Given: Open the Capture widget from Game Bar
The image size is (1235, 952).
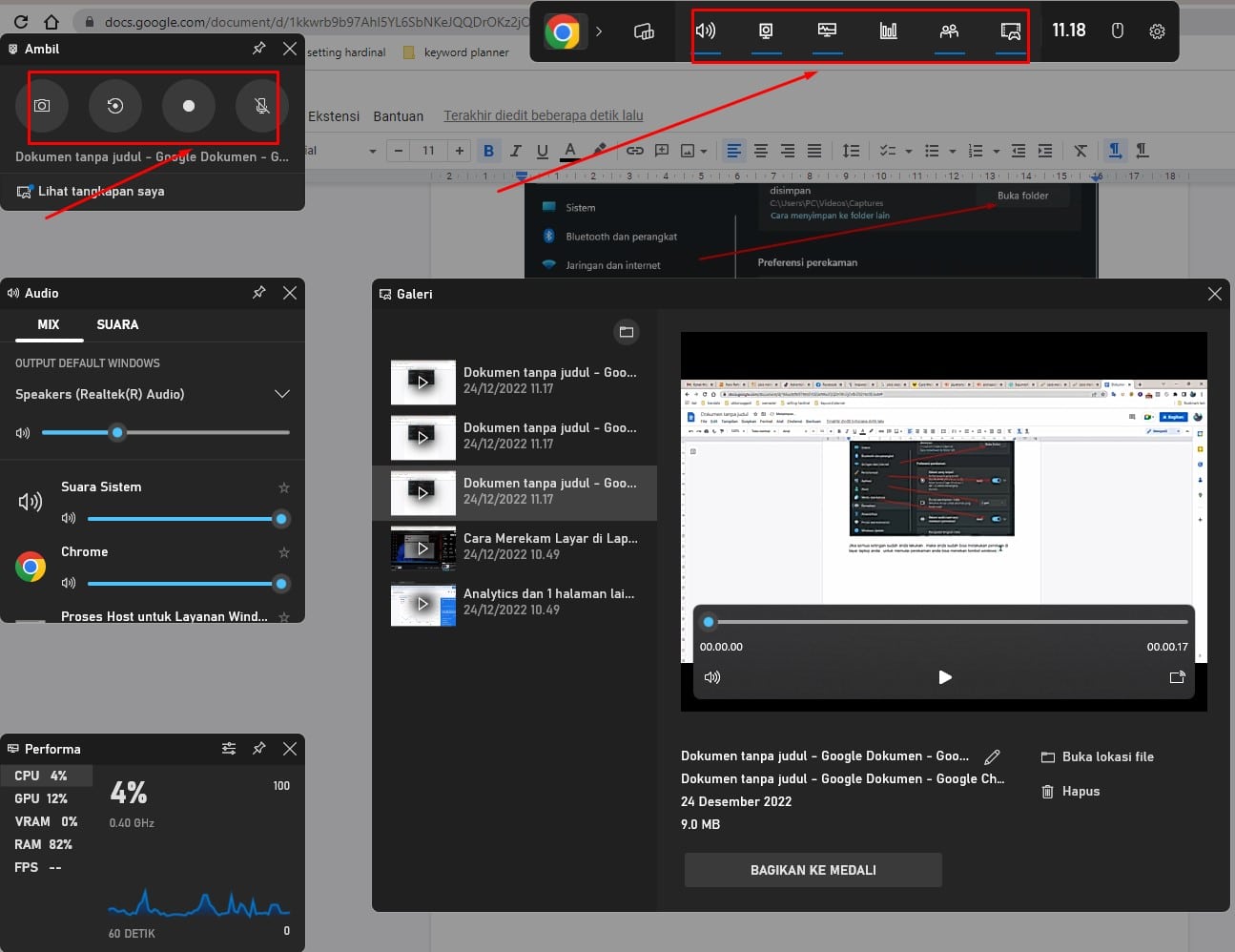Looking at the screenshot, I should 766,31.
